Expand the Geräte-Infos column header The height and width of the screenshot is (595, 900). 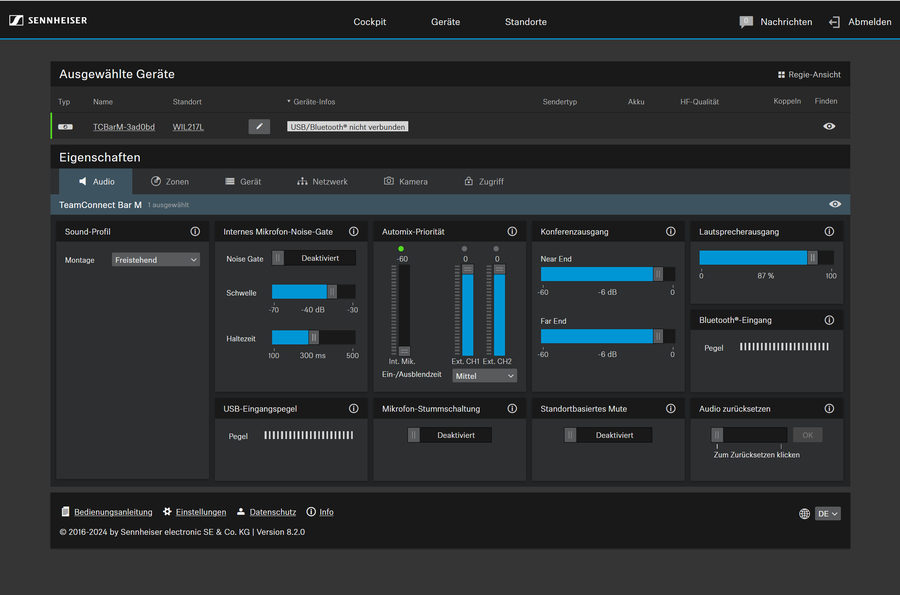pos(311,102)
